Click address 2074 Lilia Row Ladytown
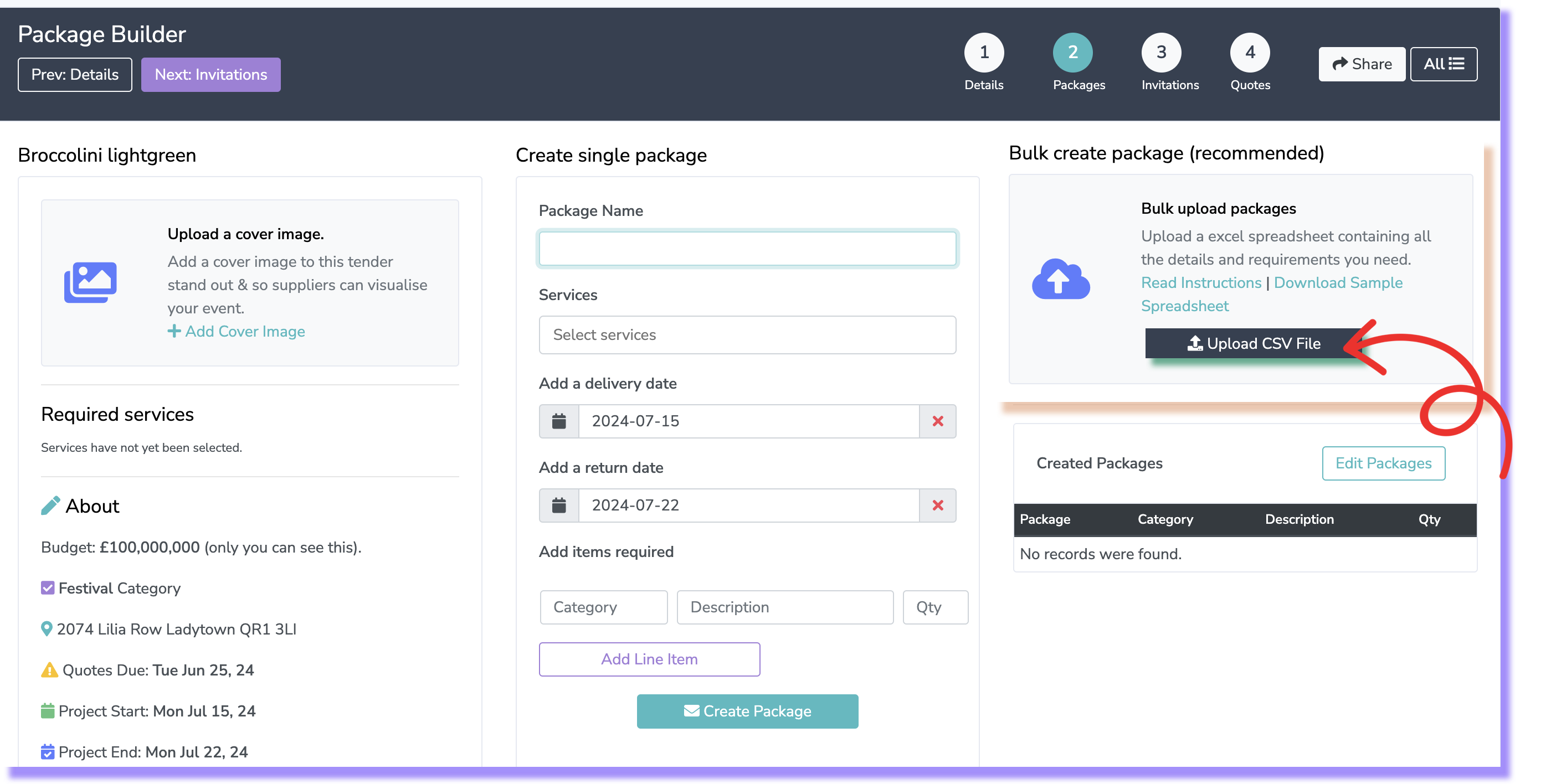Image resolution: width=1551 pixels, height=784 pixels. click(x=176, y=629)
